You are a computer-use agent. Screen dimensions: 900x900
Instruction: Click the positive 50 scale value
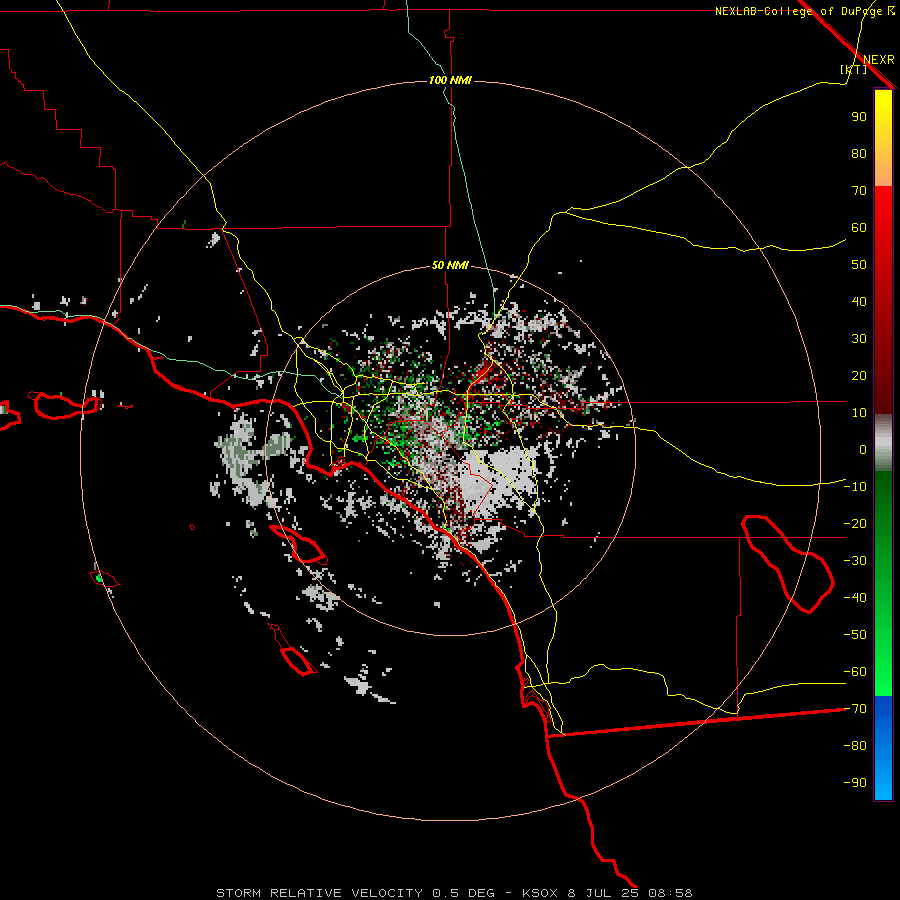859,265
